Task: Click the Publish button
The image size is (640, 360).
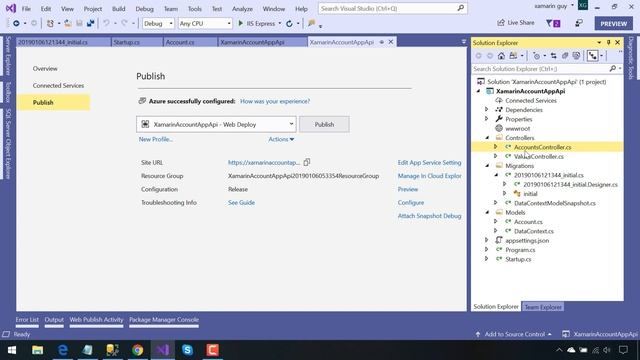Action: pyautogui.click(x=324, y=124)
